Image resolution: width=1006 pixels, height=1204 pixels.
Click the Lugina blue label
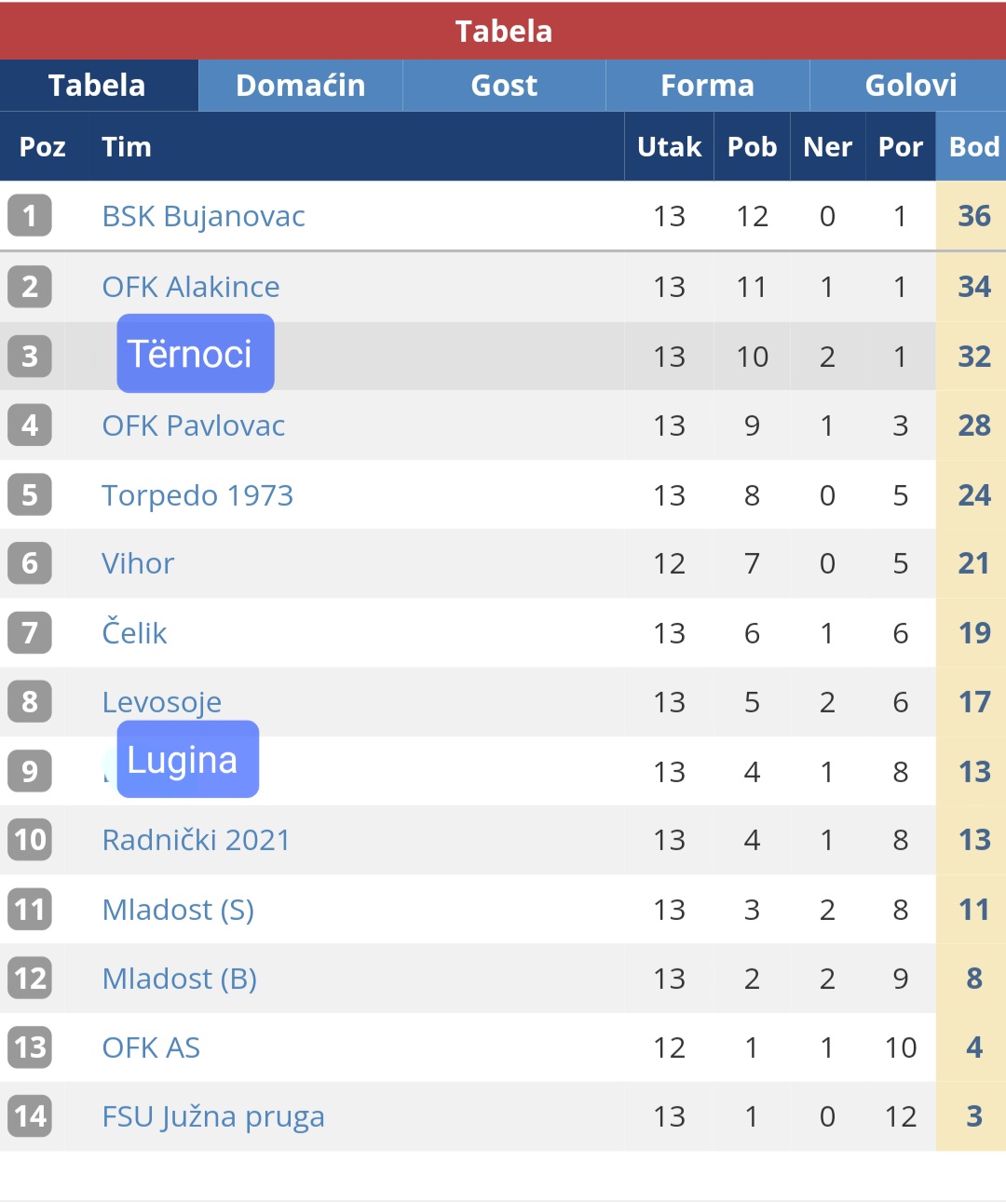point(188,760)
